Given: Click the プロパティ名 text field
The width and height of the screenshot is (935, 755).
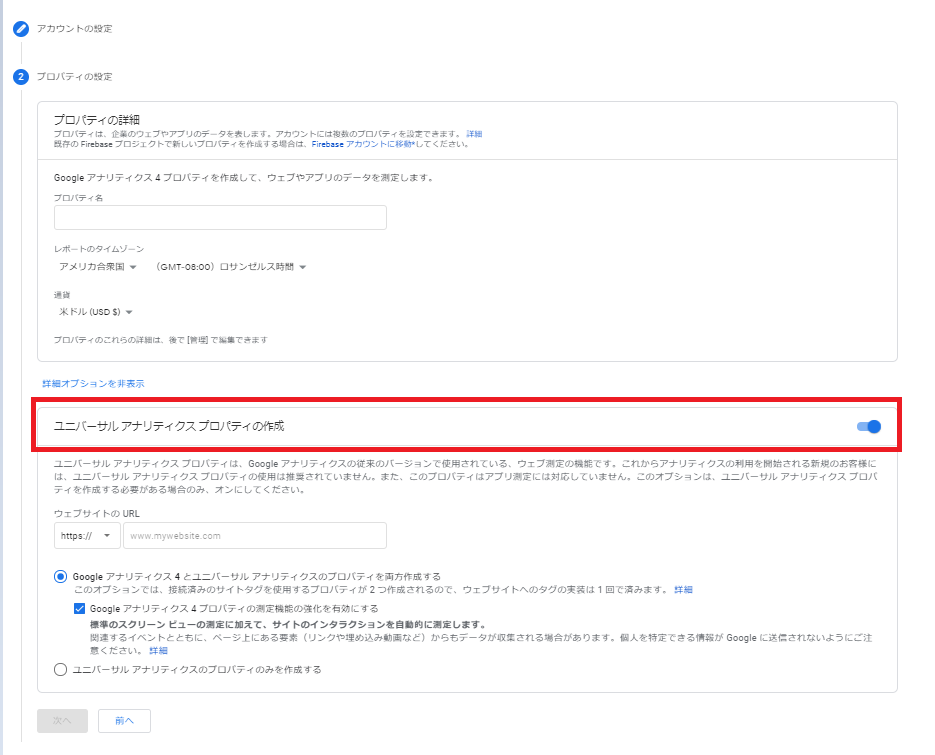Looking at the screenshot, I should tap(220, 218).
